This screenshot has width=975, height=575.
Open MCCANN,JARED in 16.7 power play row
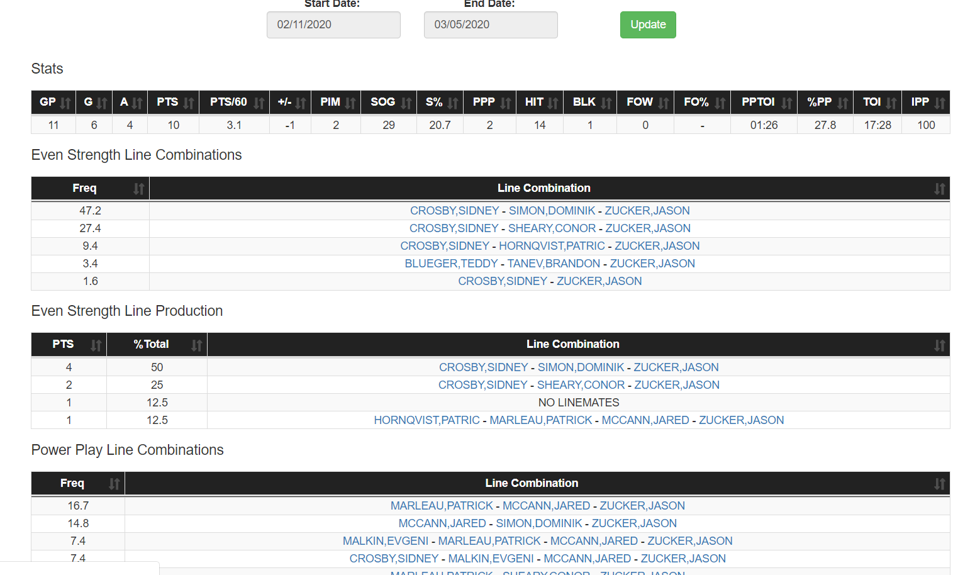(x=546, y=506)
